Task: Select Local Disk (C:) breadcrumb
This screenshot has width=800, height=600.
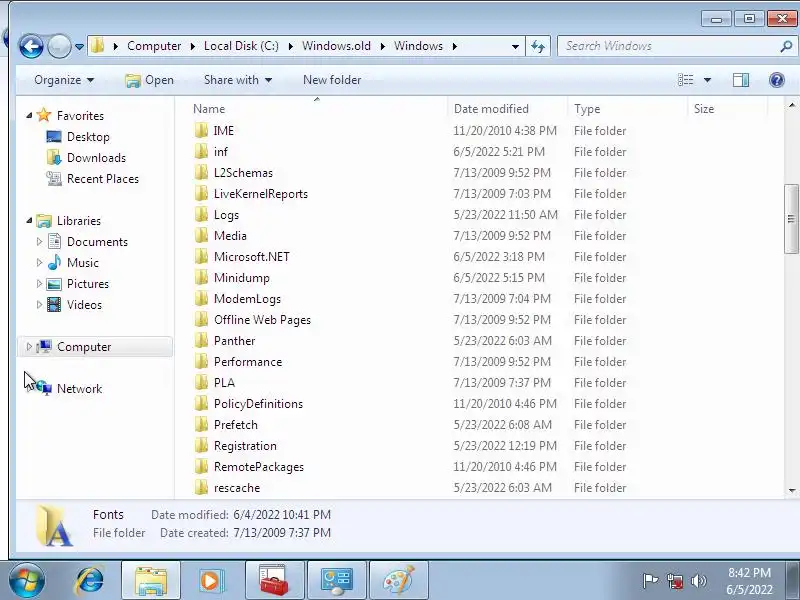Action: pos(241,46)
